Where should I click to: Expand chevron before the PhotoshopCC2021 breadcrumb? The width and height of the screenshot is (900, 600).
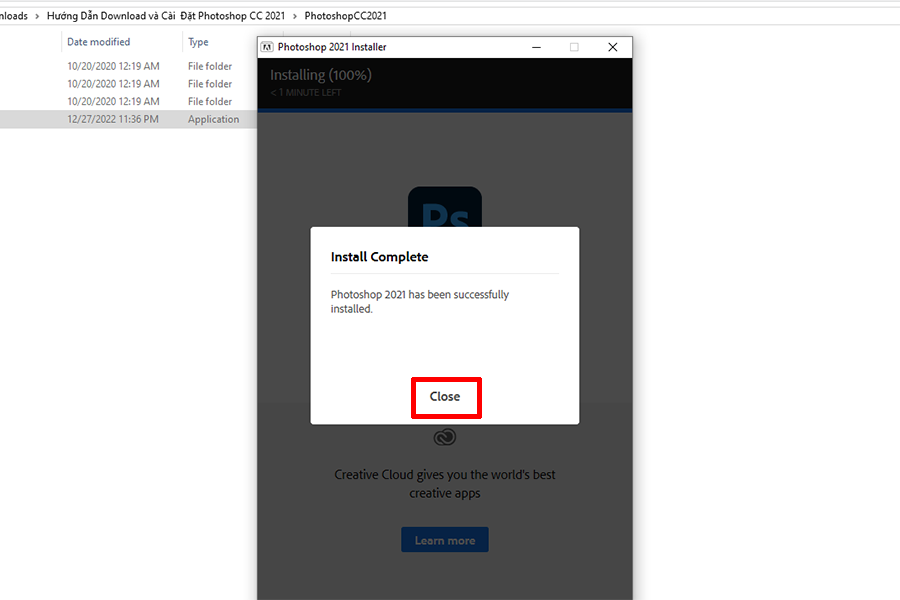point(295,16)
